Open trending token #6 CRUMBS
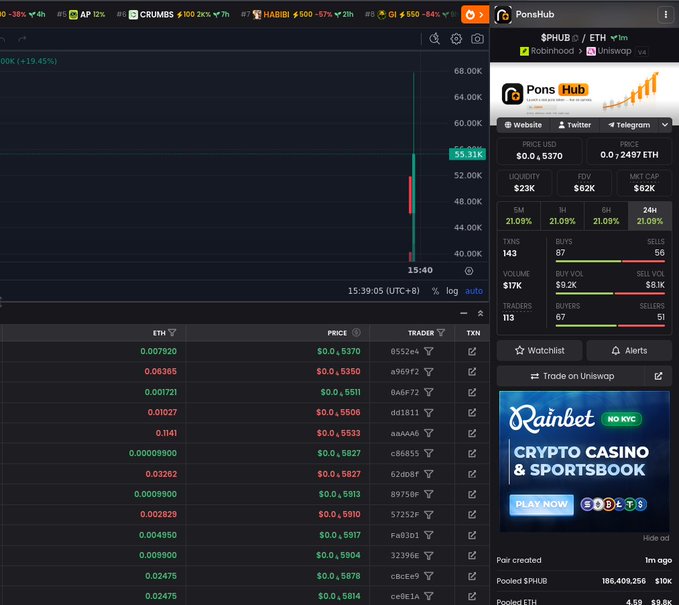This screenshot has height=605, width=679. [175, 14]
